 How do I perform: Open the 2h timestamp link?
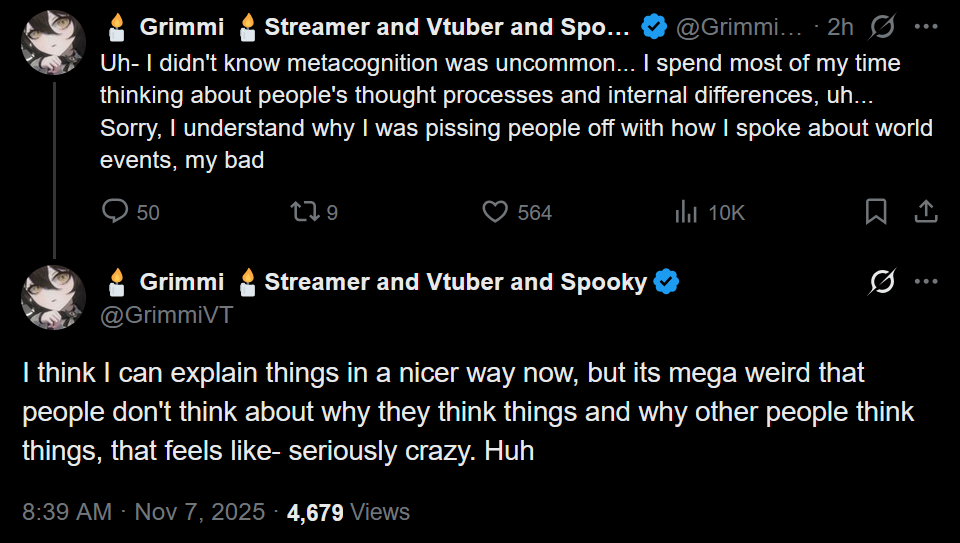(840, 27)
